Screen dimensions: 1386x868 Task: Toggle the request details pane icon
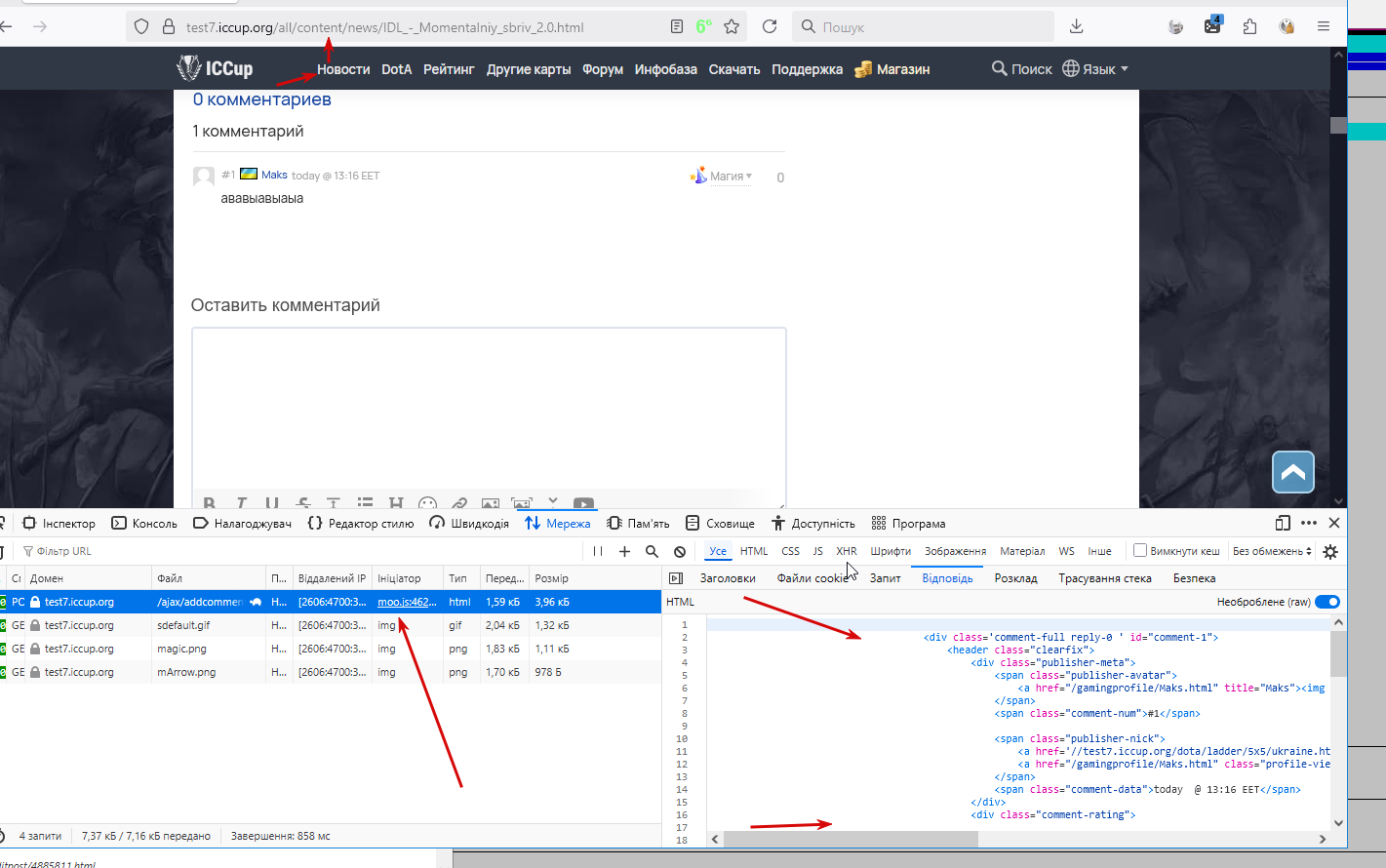pos(676,578)
